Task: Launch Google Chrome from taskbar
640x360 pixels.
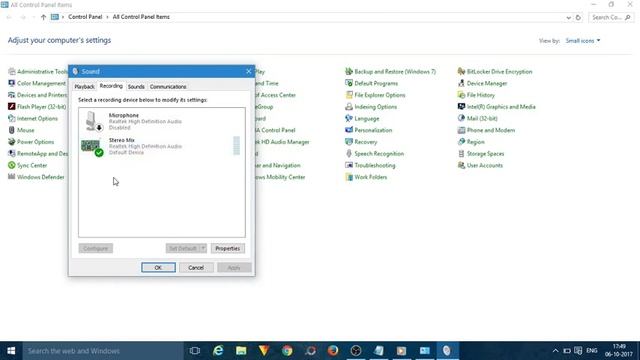Action: 287,351
